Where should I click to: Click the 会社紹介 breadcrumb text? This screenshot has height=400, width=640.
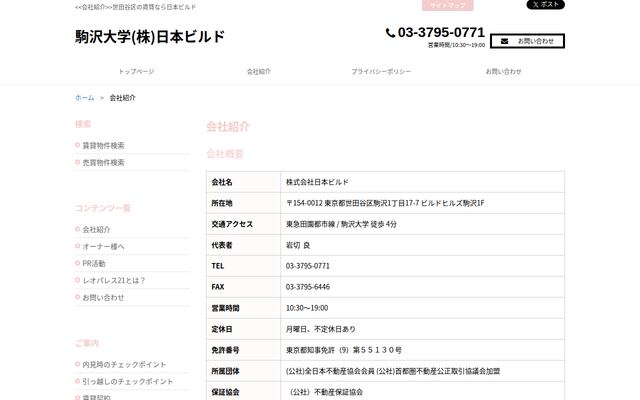pyautogui.click(x=122, y=98)
